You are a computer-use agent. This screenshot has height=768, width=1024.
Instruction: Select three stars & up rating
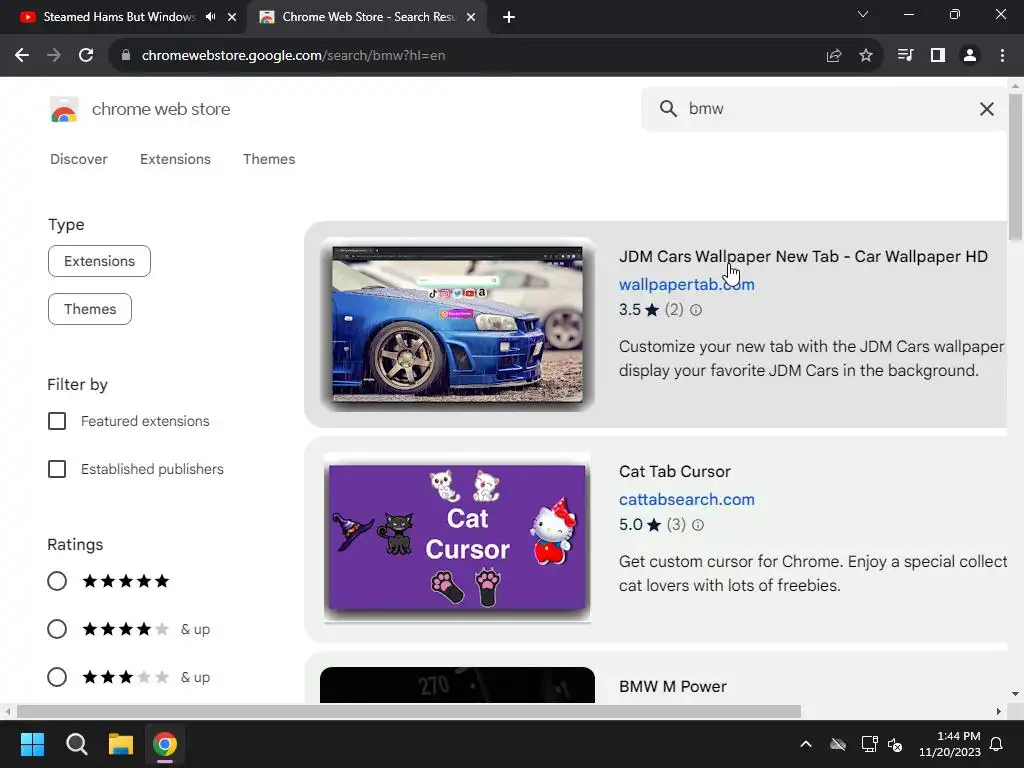tap(57, 677)
